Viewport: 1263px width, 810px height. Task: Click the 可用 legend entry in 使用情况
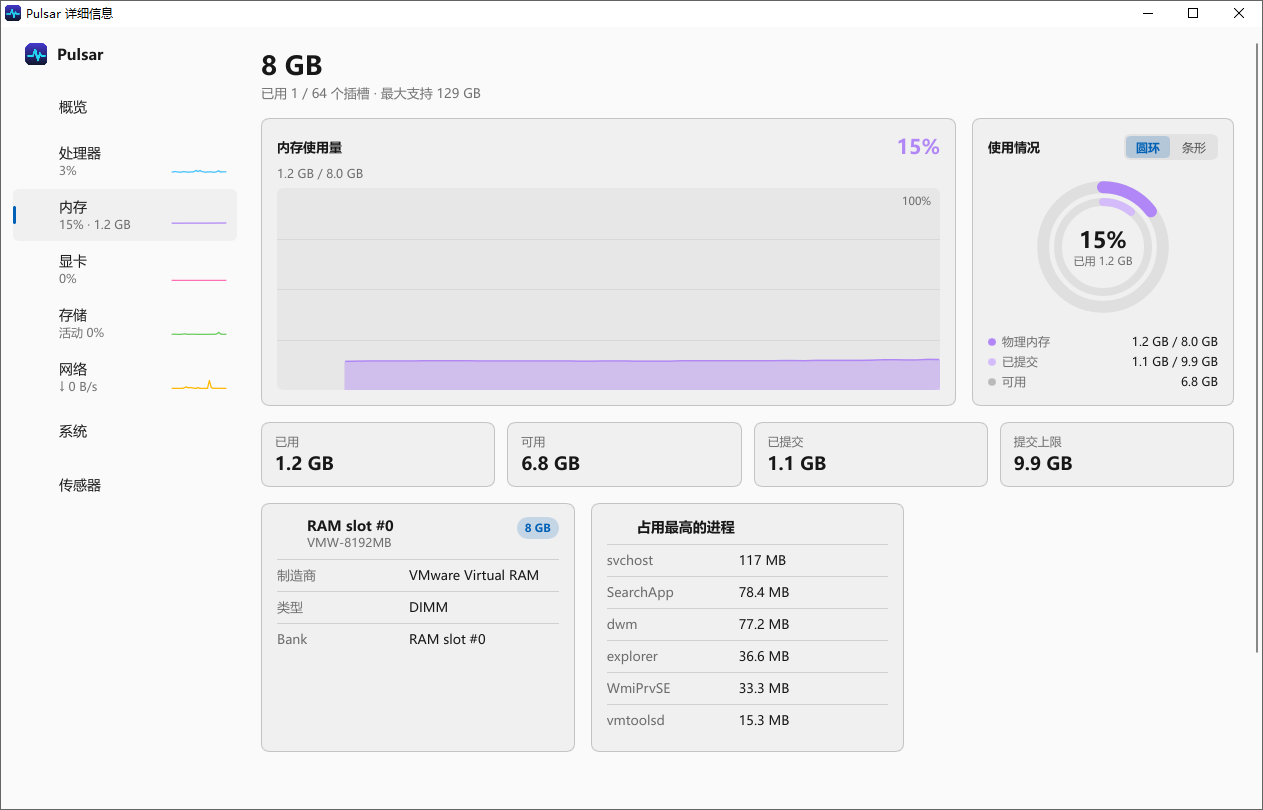[1103, 382]
